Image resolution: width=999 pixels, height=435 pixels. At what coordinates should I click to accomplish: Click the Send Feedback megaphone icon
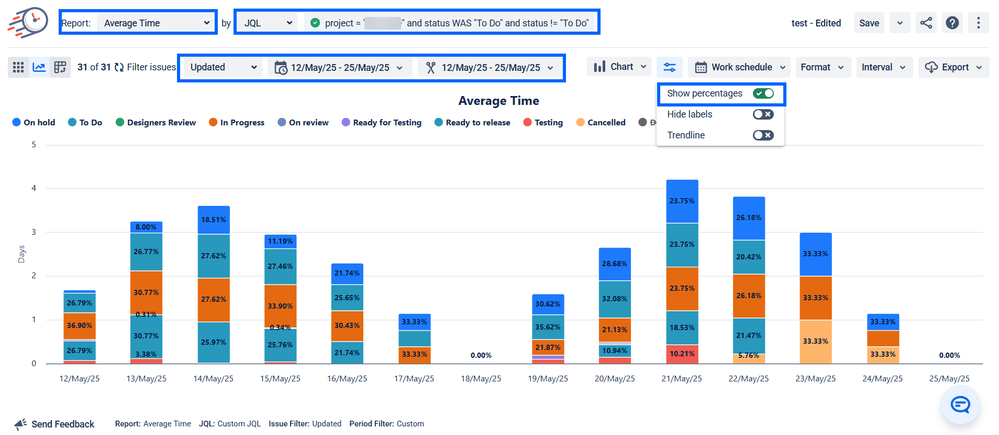point(20,424)
